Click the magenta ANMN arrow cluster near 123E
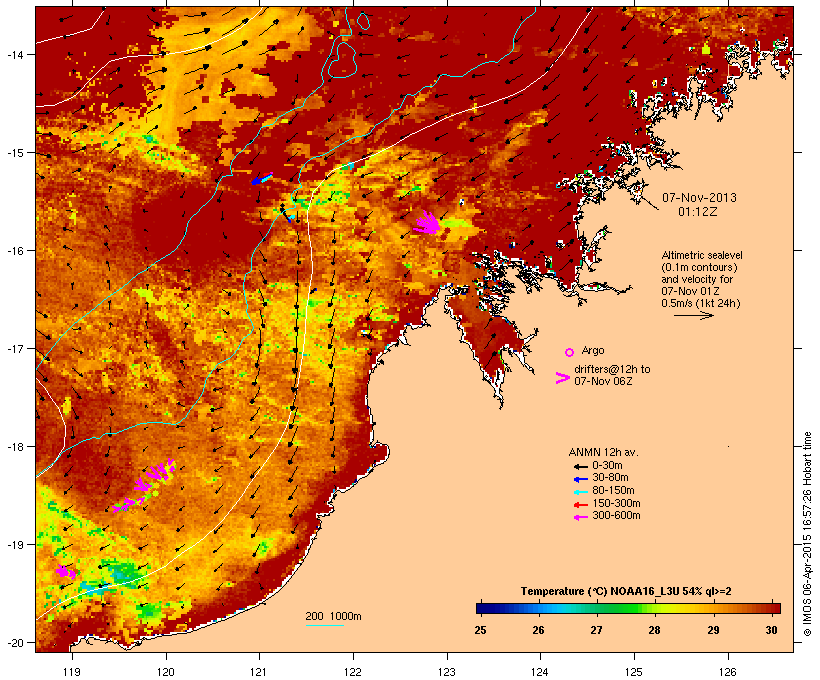The image size is (820, 680). click(428, 223)
